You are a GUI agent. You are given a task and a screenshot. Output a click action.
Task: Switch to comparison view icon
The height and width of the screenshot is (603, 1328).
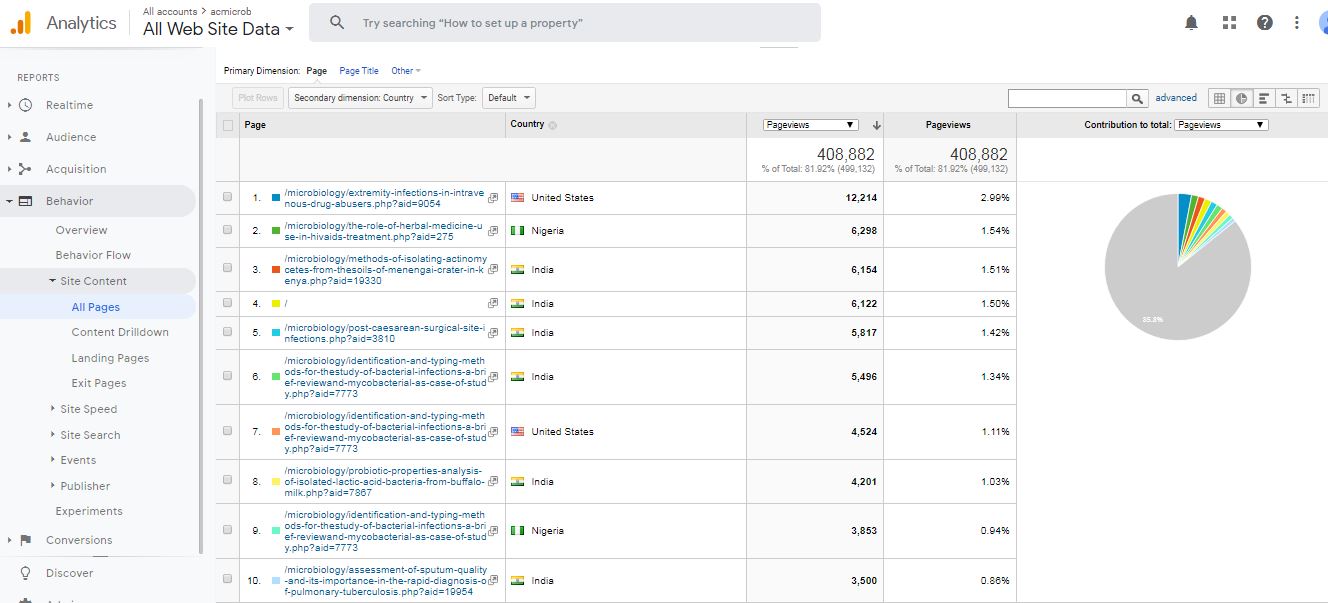(x=1286, y=98)
